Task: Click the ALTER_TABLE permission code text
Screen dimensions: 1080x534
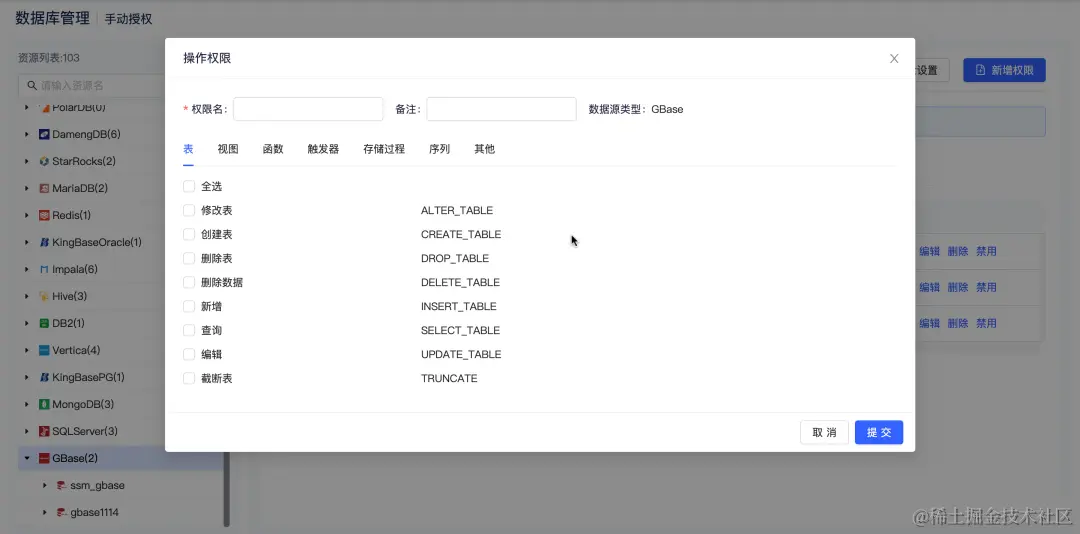Action: tap(457, 210)
